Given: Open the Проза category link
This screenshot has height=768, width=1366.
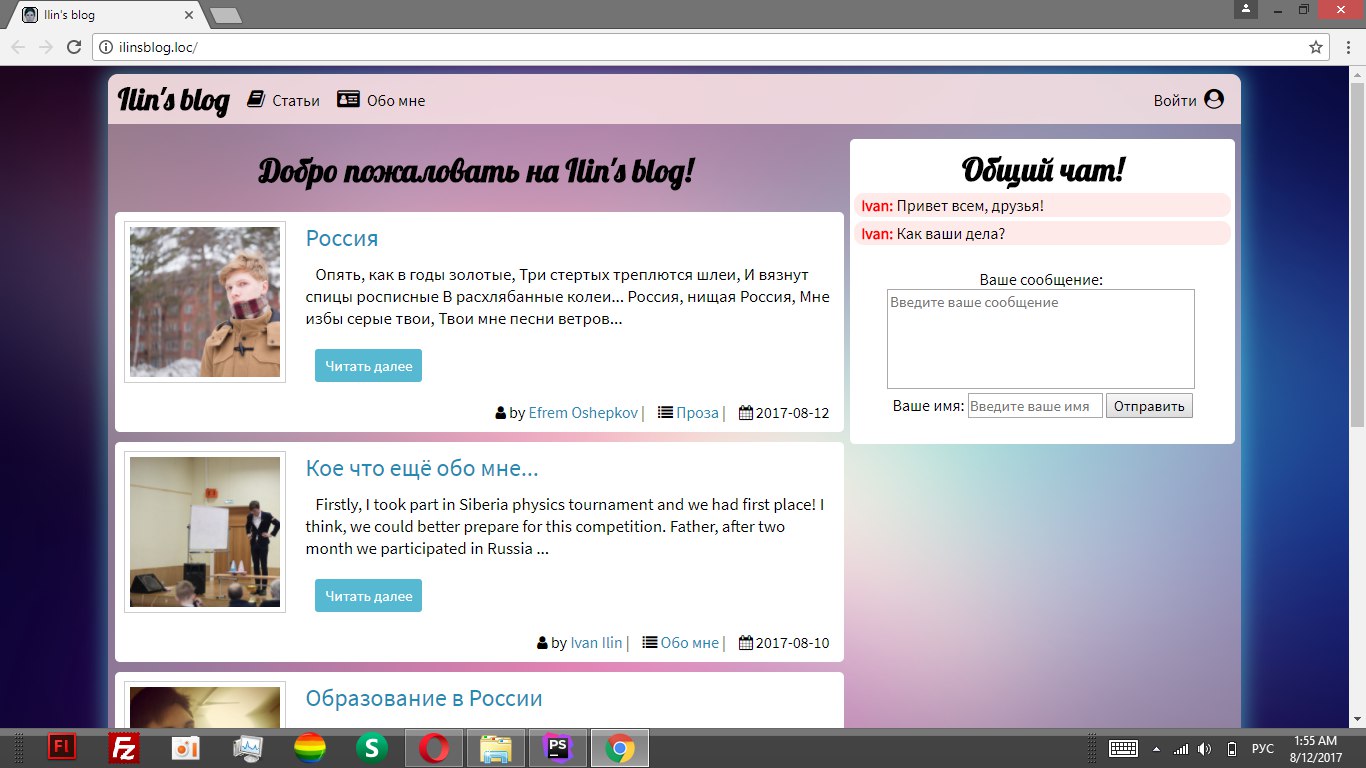Looking at the screenshot, I should coord(697,412).
